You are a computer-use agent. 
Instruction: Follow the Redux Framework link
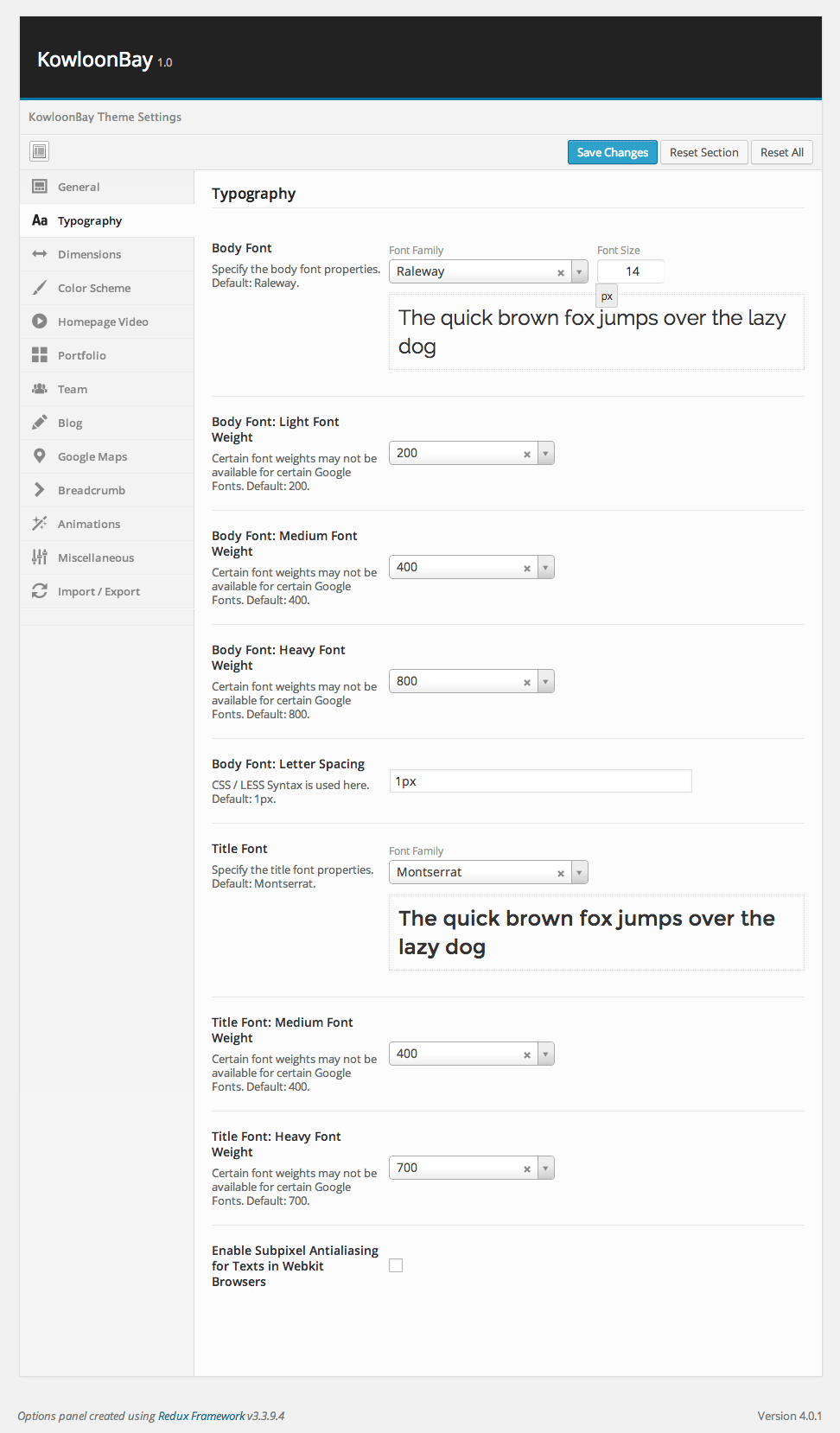click(x=201, y=1416)
